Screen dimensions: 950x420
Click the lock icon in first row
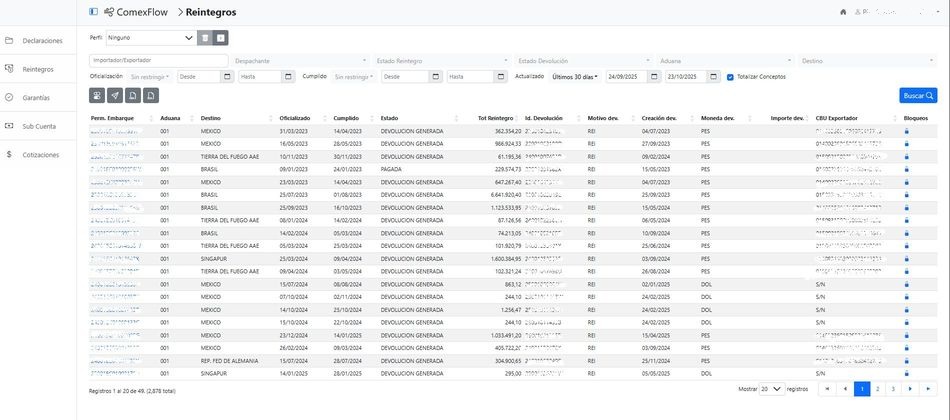pos(906,131)
